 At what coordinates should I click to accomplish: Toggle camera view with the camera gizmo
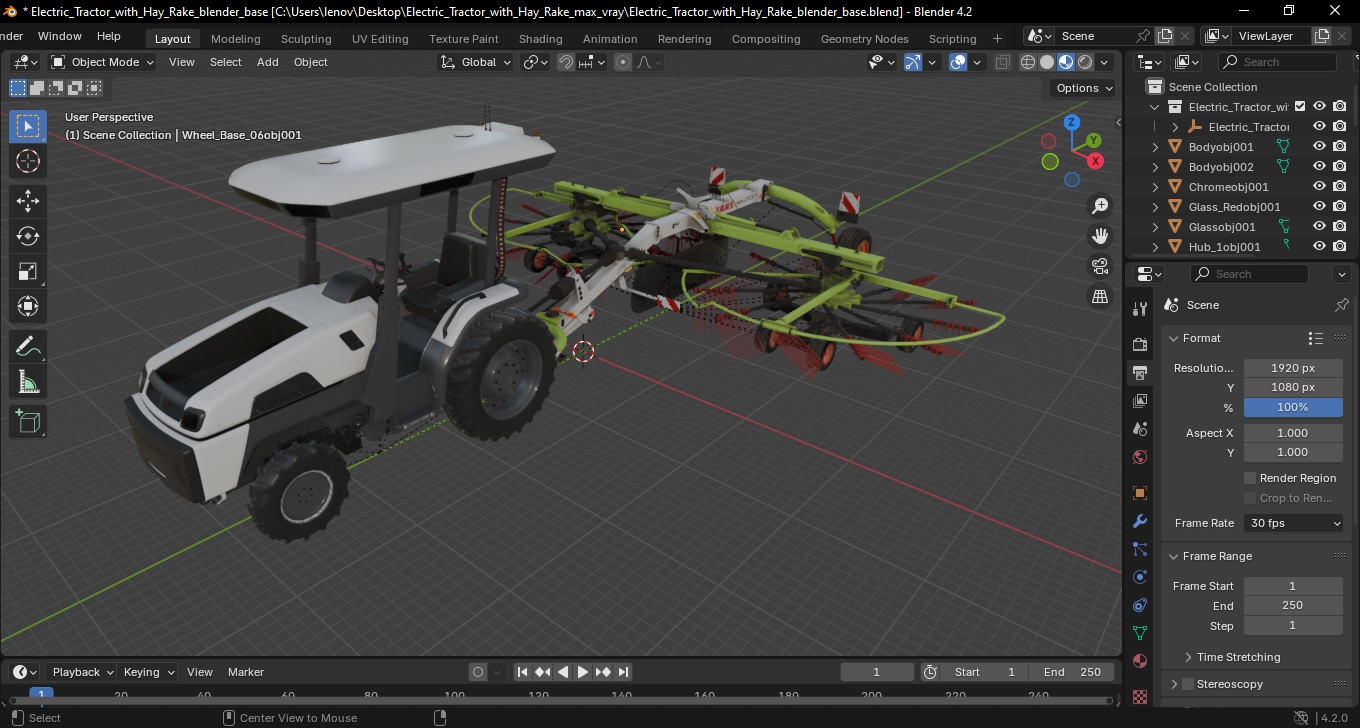[1100, 266]
